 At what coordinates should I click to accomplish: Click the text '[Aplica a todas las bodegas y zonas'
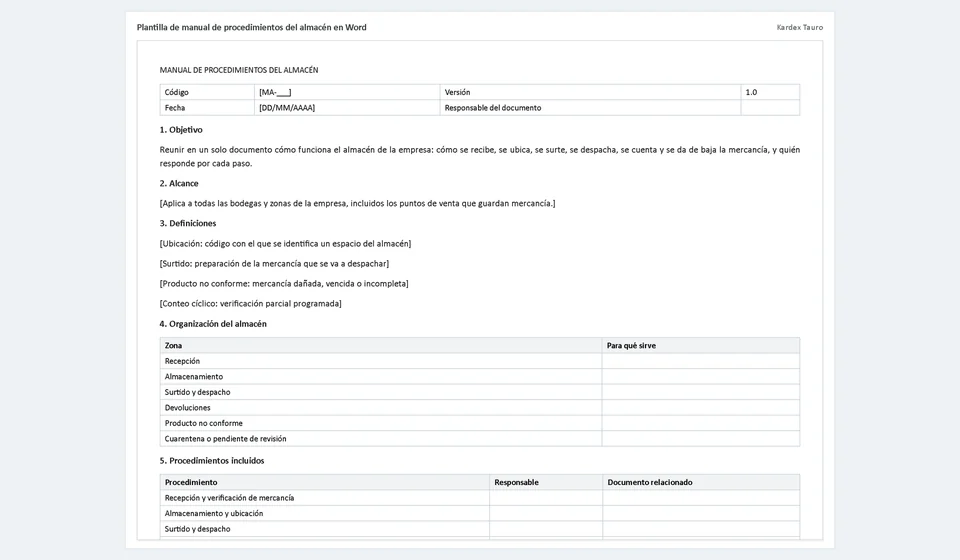358,203
